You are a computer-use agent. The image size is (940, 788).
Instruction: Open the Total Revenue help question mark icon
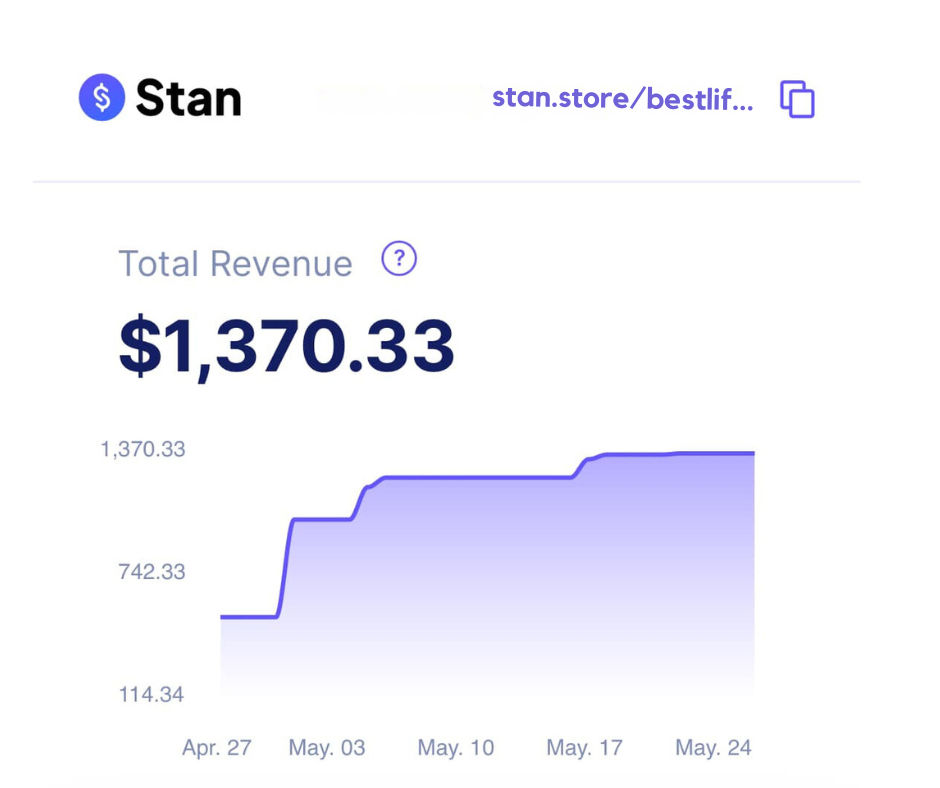click(398, 259)
